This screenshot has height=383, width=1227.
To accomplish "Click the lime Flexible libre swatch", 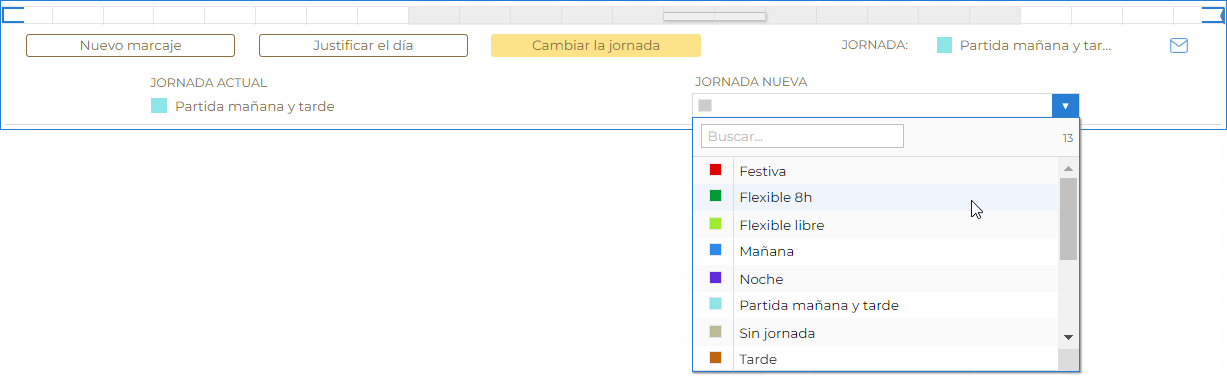I will pyautogui.click(x=715, y=223).
